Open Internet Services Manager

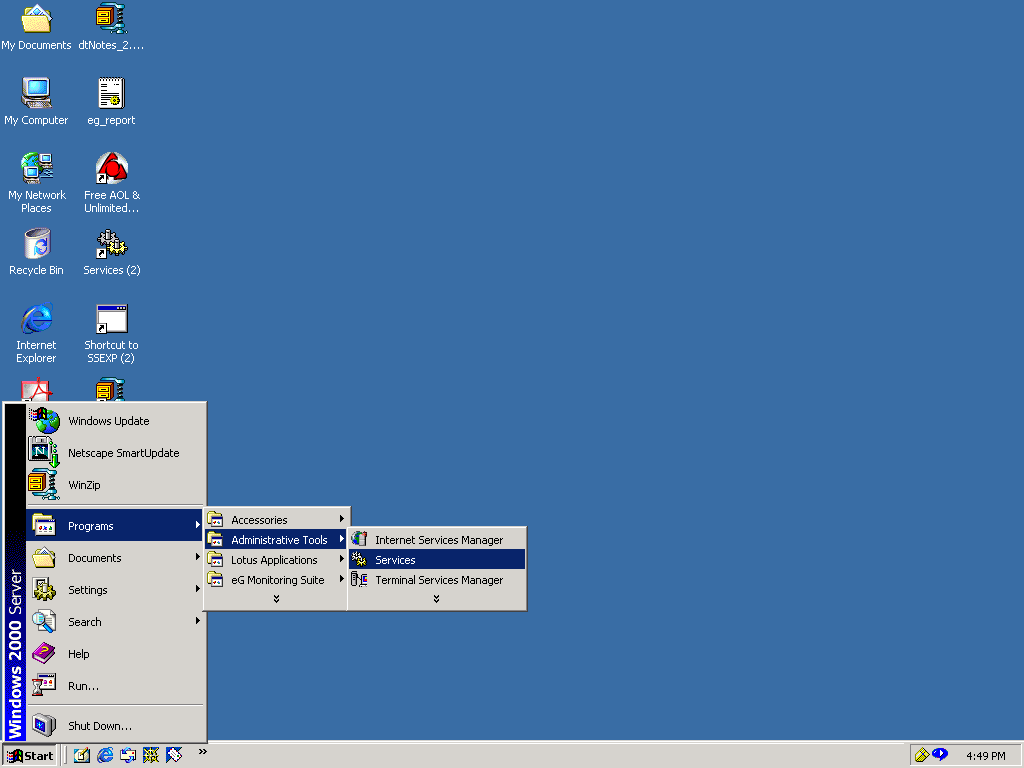tap(437, 540)
